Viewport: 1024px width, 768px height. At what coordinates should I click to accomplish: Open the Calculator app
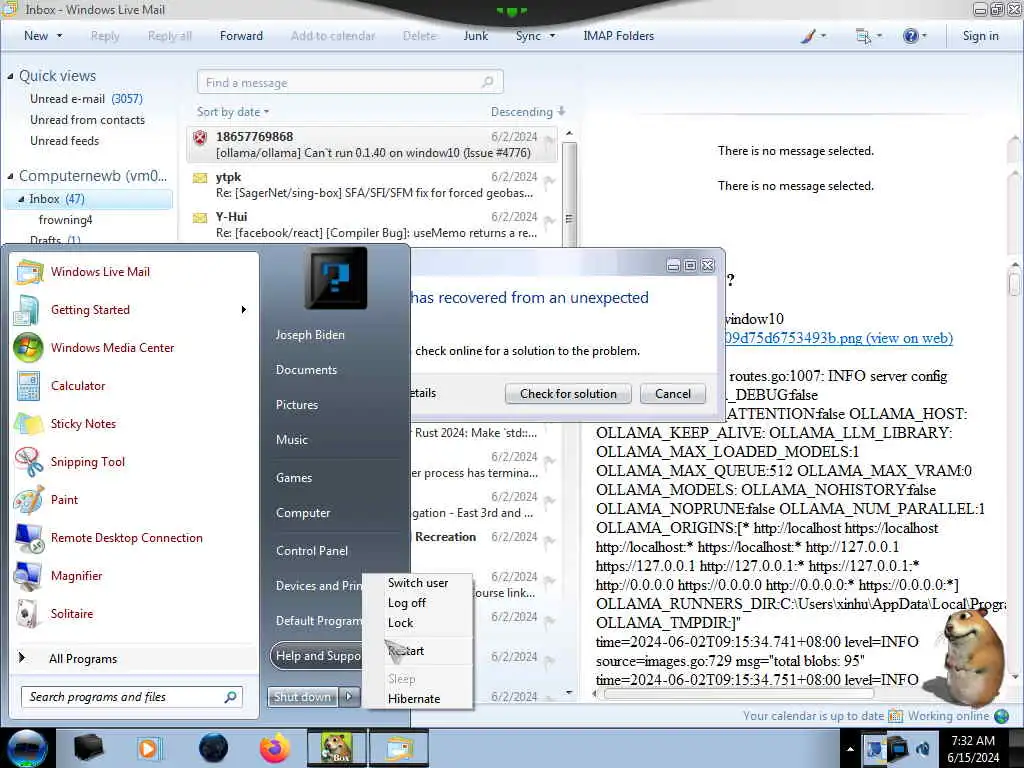[x=78, y=385]
